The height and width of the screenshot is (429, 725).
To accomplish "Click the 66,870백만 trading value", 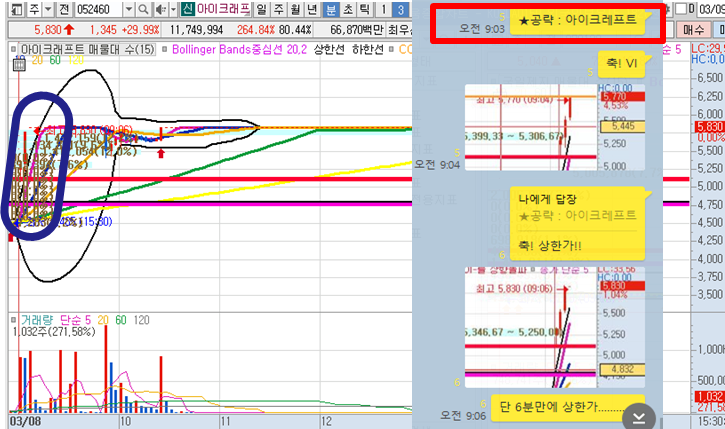I will pos(356,30).
